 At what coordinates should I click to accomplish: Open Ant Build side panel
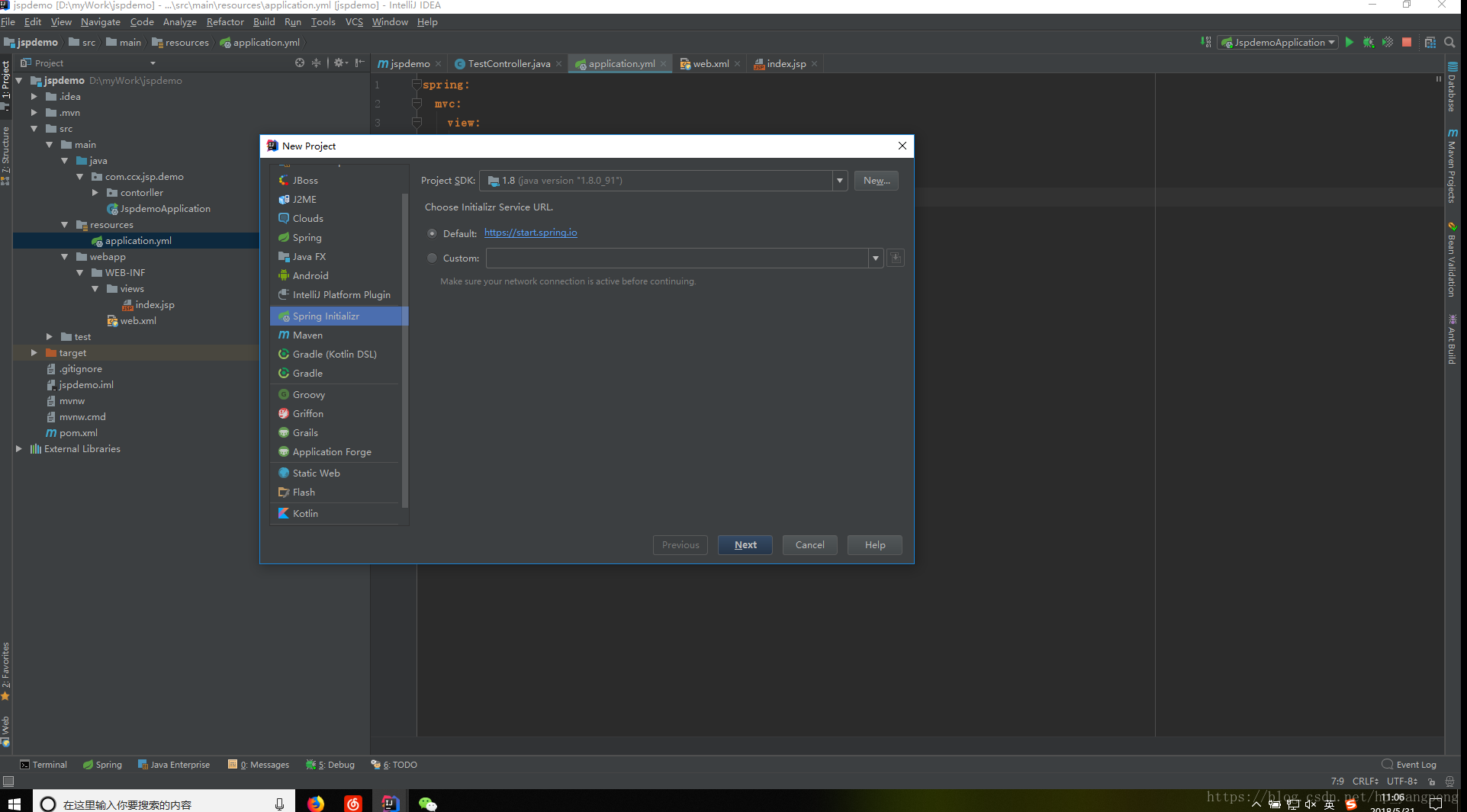pyautogui.click(x=1453, y=339)
